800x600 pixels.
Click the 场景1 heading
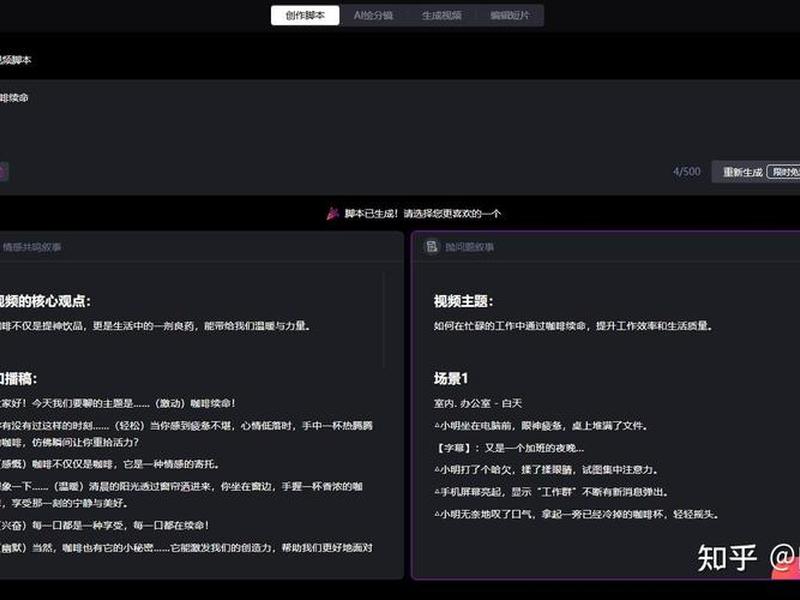[451, 379]
